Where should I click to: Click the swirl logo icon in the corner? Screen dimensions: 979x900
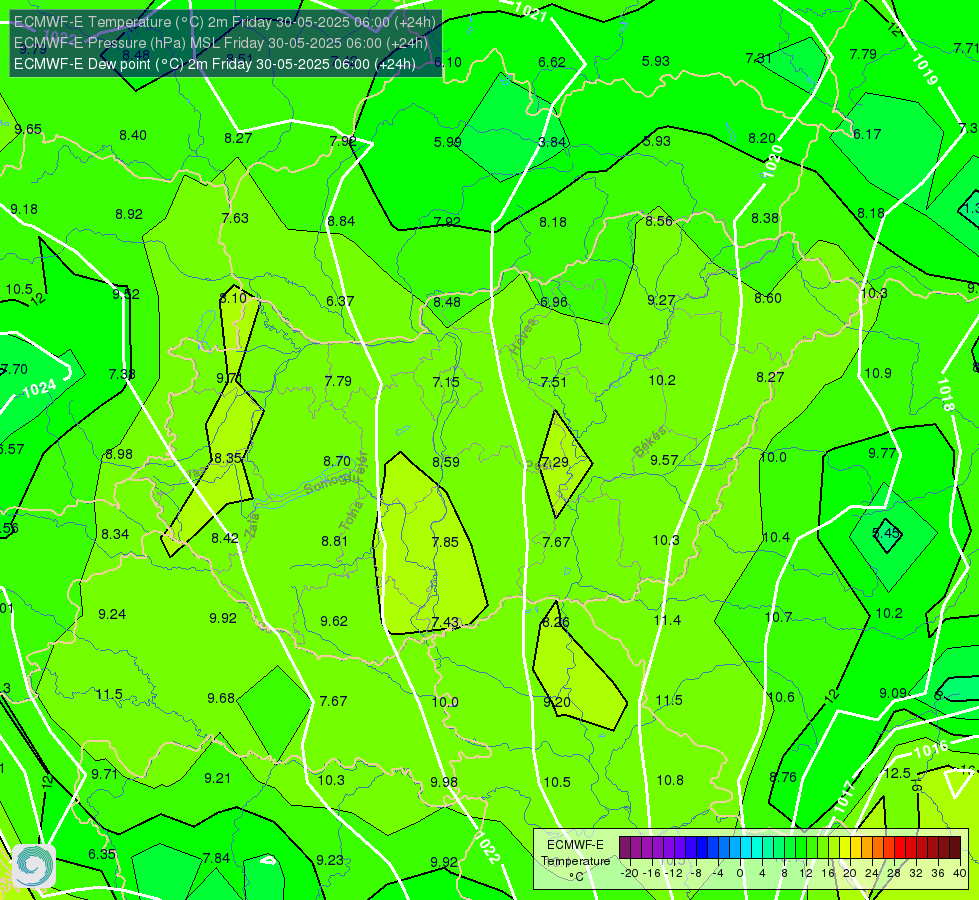pyautogui.click(x=34, y=866)
